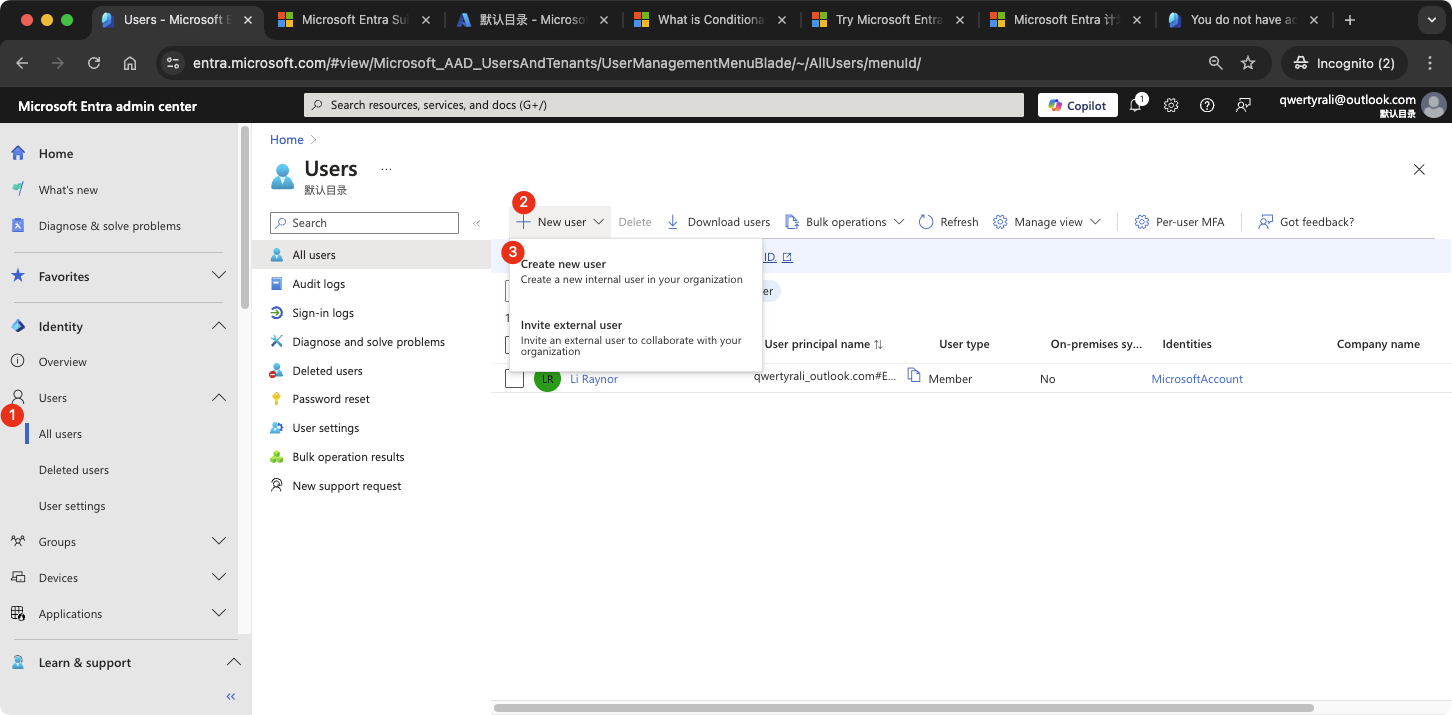Choose Invite external user from the menu
The image size is (1452, 715).
pyautogui.click(x=636, y=337)
